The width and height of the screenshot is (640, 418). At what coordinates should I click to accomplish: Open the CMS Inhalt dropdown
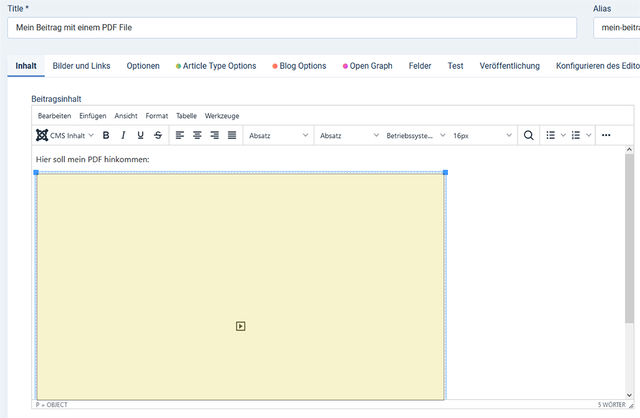pyautogui.click(x=66, y=135)
